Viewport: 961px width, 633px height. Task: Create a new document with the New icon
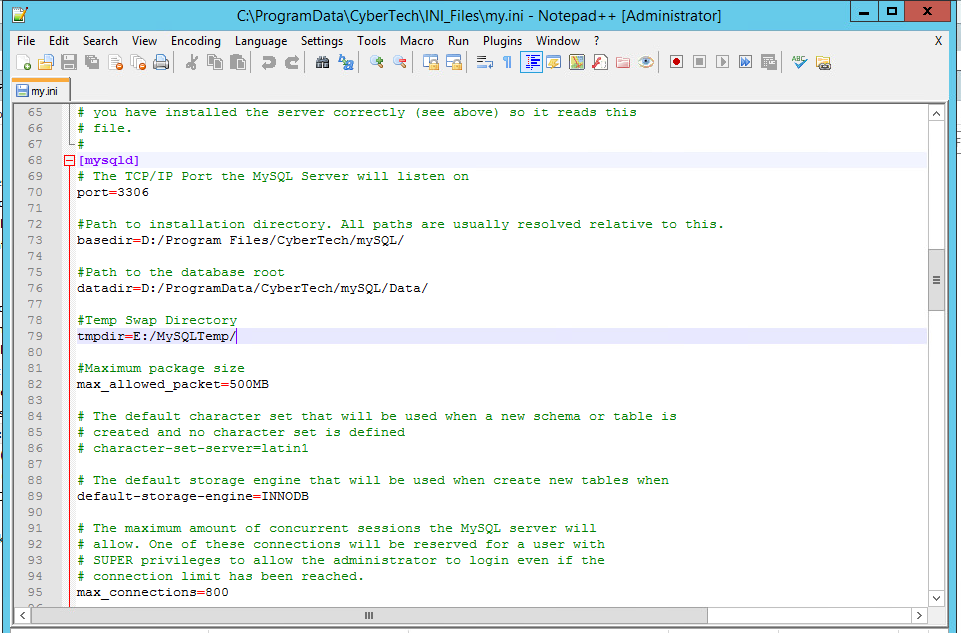pyautogui.click(x=23, y=62)
